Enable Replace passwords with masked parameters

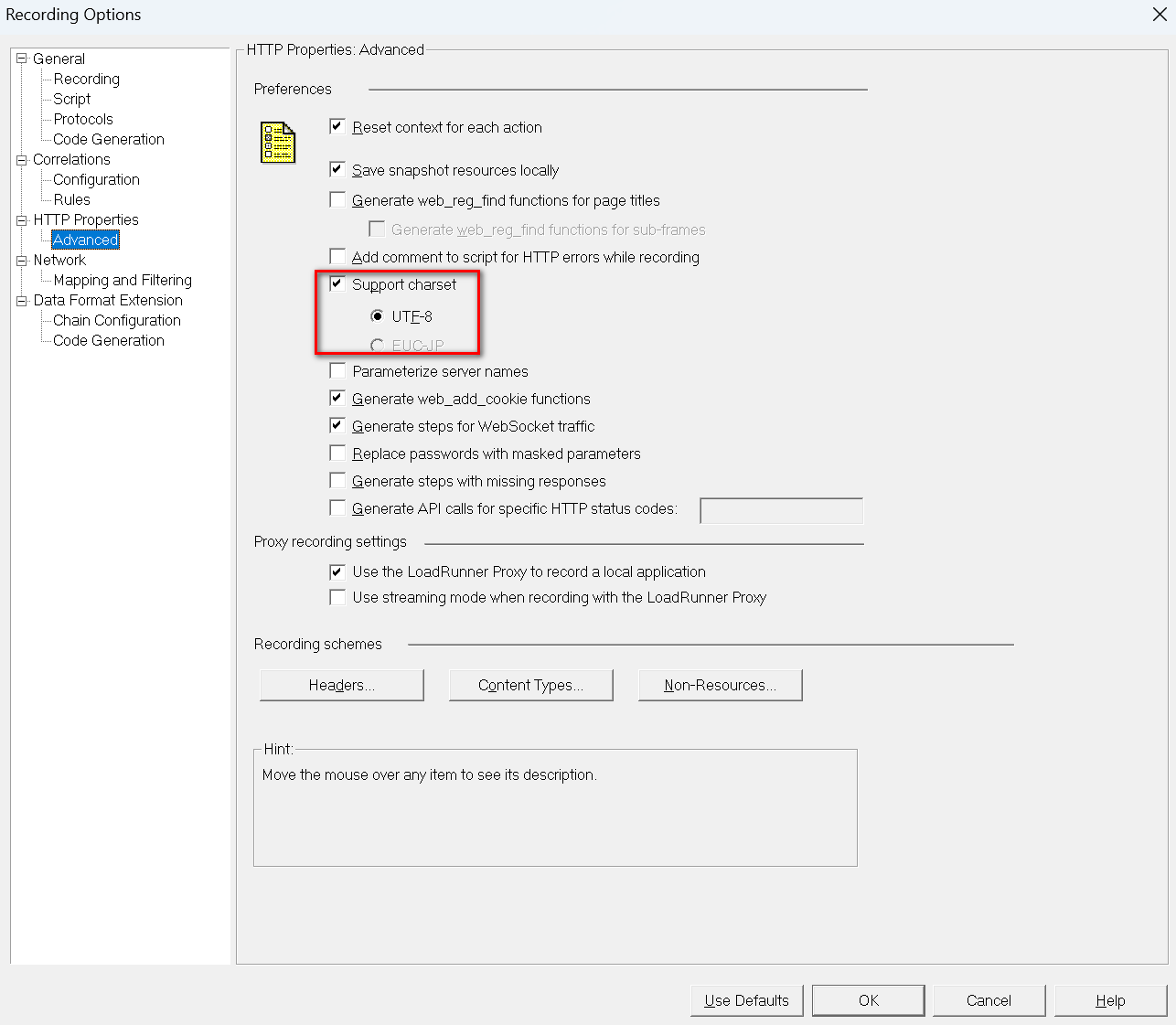click(337, 453)
